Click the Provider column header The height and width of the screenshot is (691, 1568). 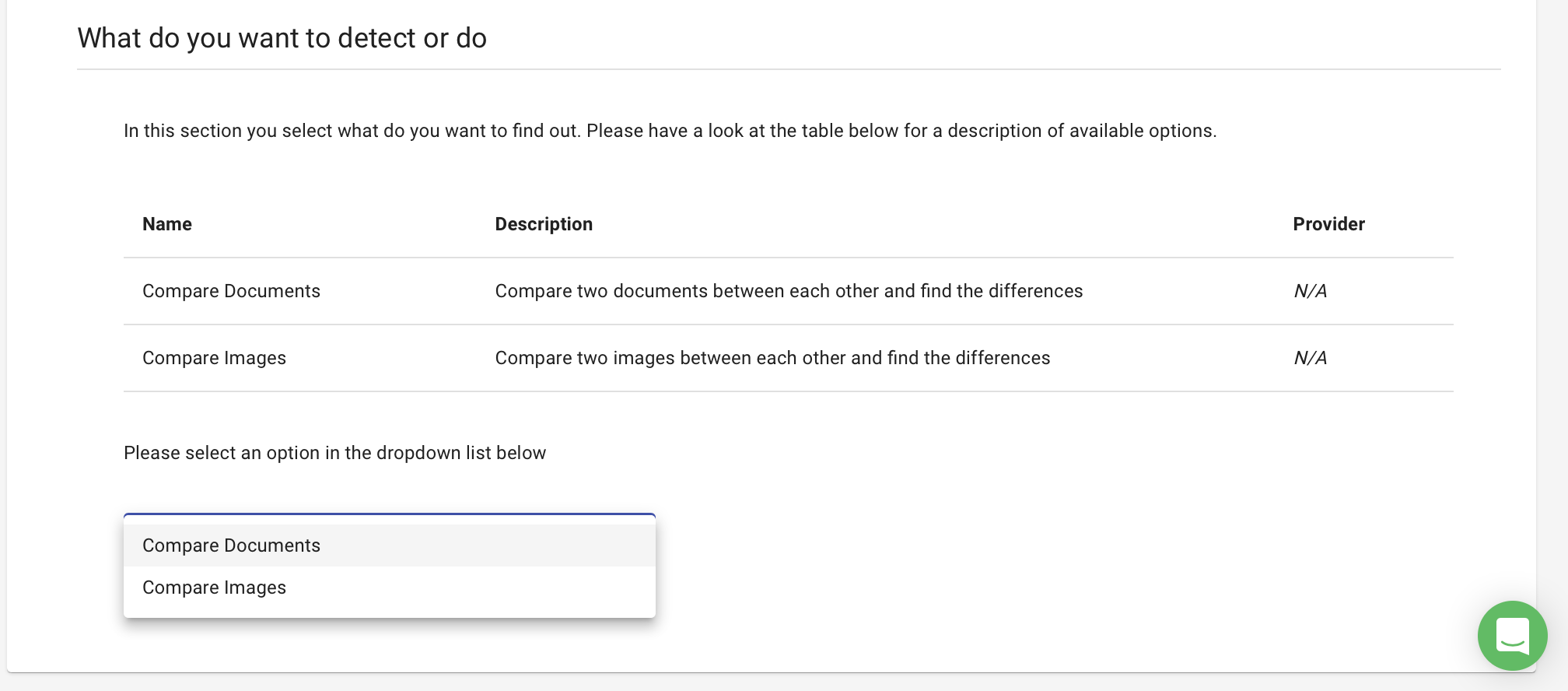[1328, 224]
